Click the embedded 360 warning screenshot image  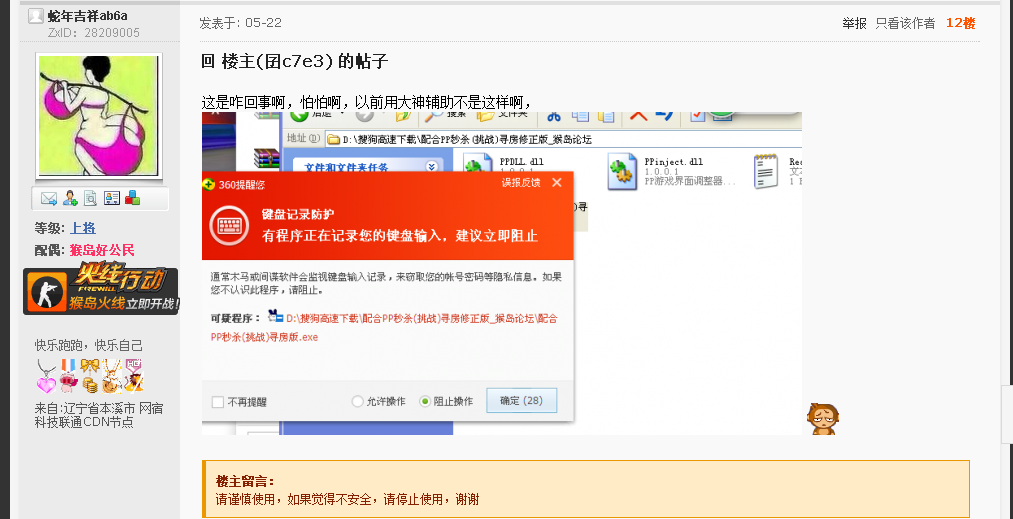tap(502, 273)
